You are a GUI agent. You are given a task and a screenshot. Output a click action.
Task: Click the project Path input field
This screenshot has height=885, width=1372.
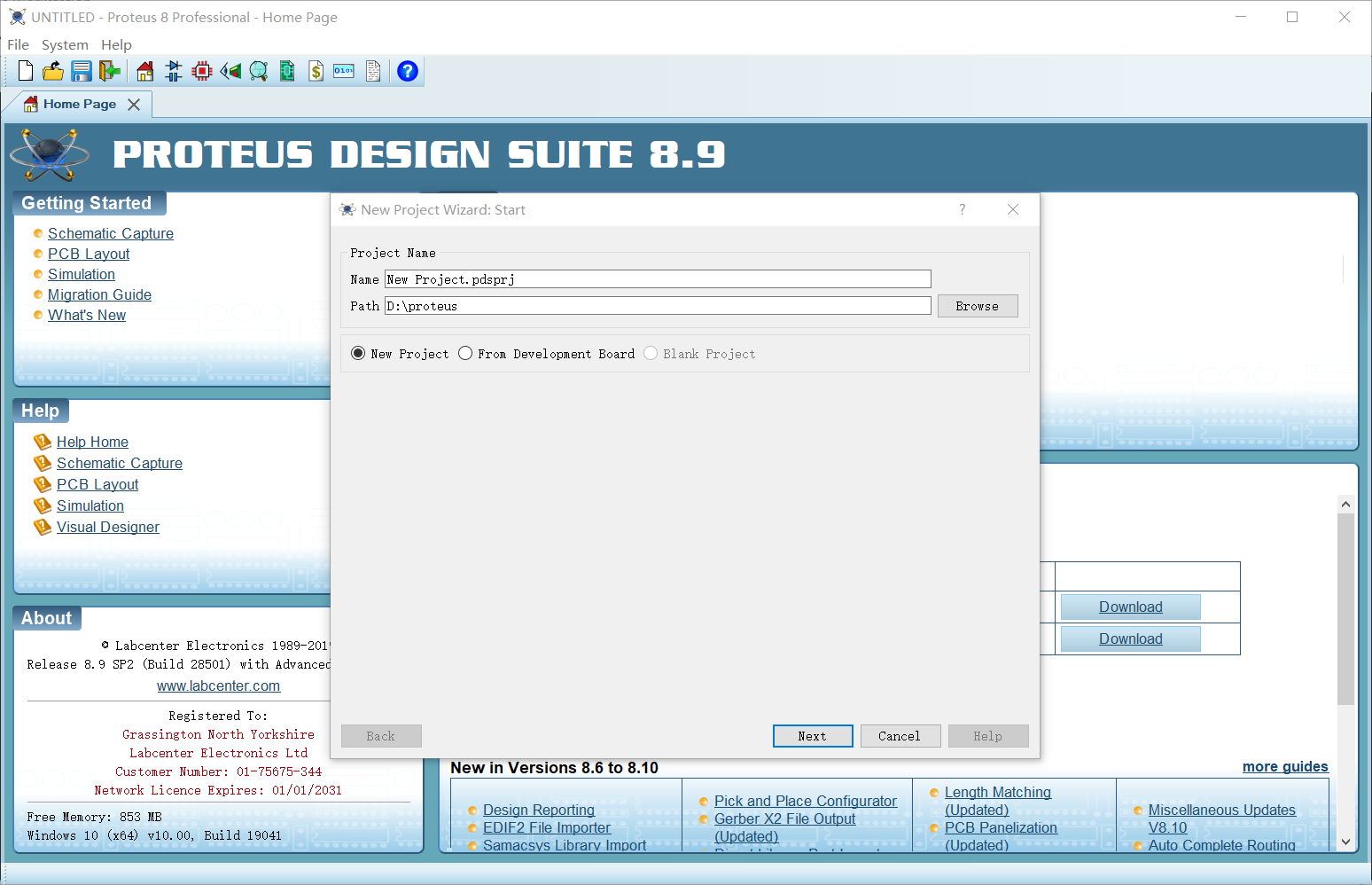tap(658, 306)
